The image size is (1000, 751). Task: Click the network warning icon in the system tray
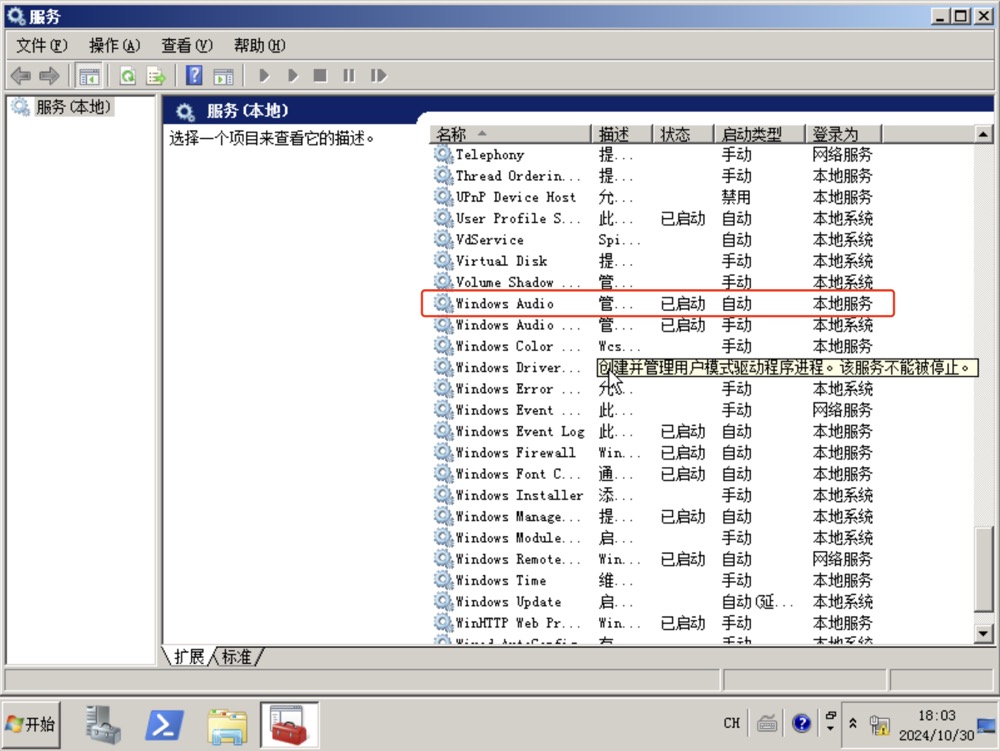879,725
